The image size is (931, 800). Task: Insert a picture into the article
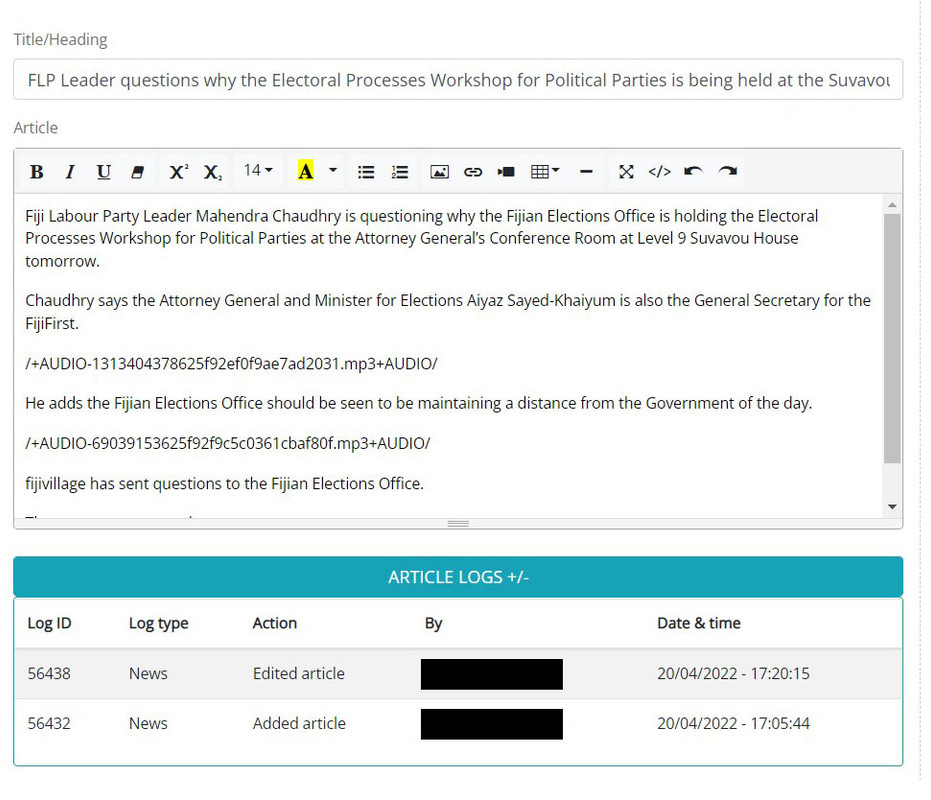[x=439, y=172]
